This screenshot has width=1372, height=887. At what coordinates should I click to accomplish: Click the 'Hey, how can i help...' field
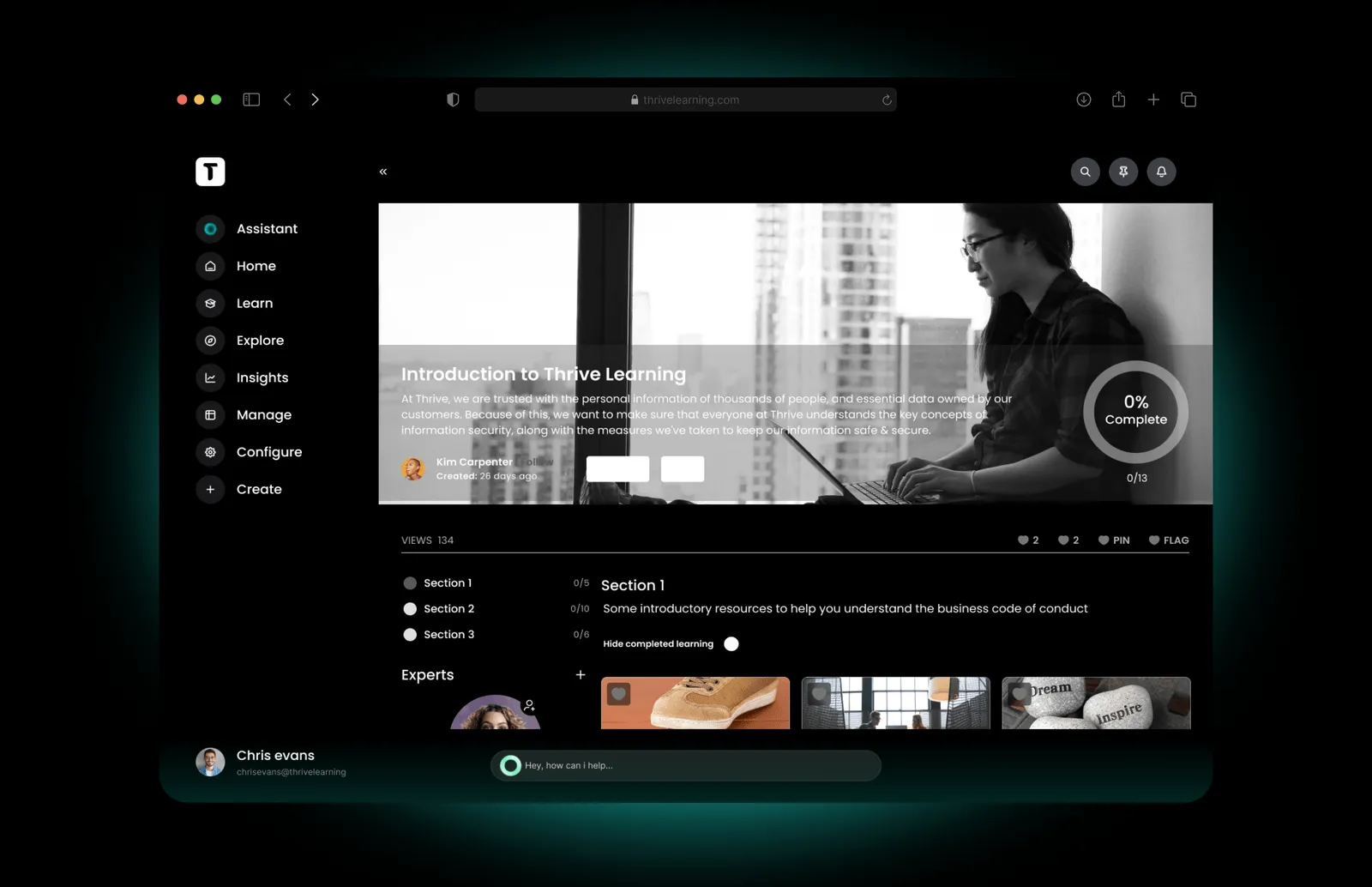686,765
